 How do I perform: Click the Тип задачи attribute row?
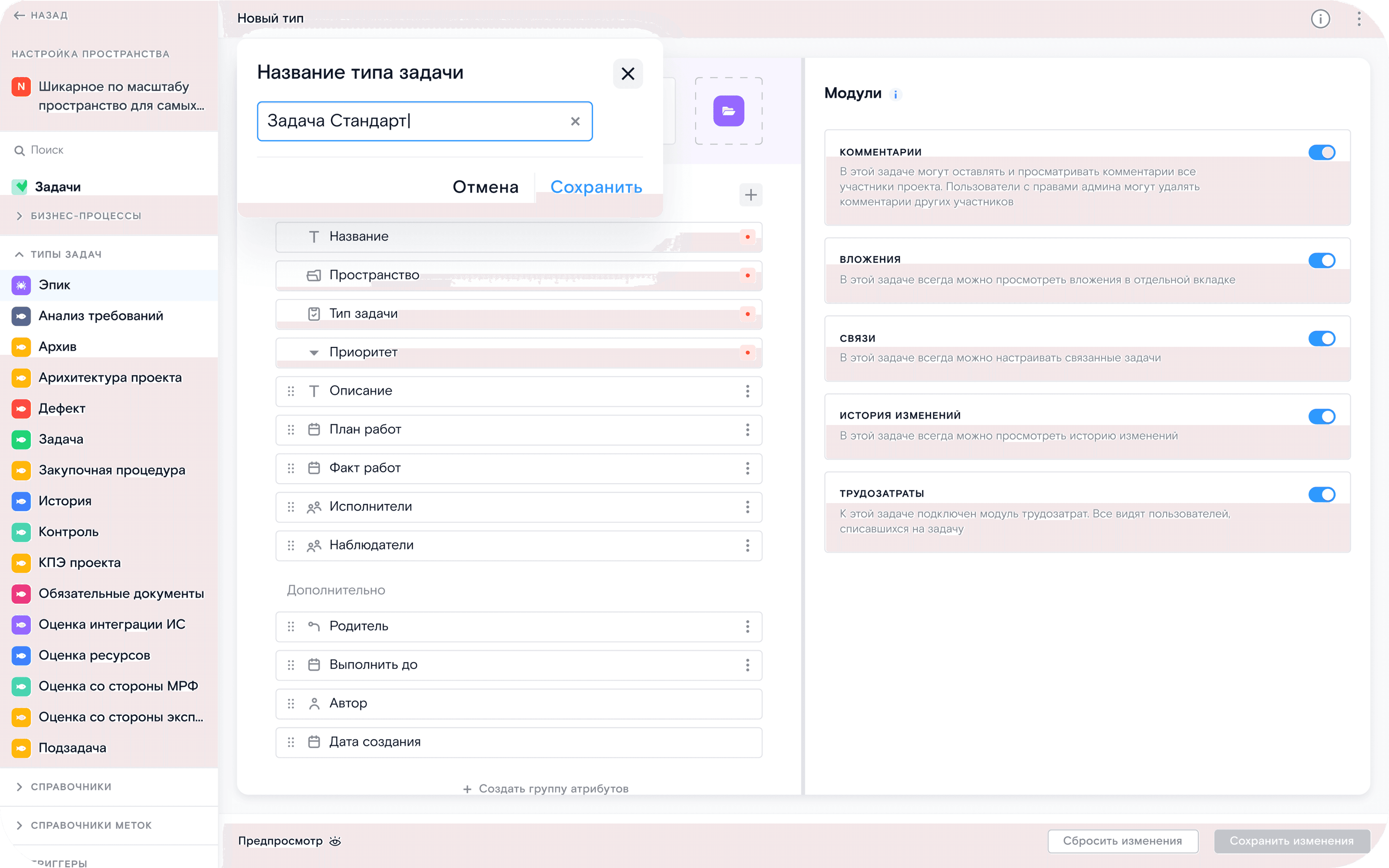click(x=518, y=314)
